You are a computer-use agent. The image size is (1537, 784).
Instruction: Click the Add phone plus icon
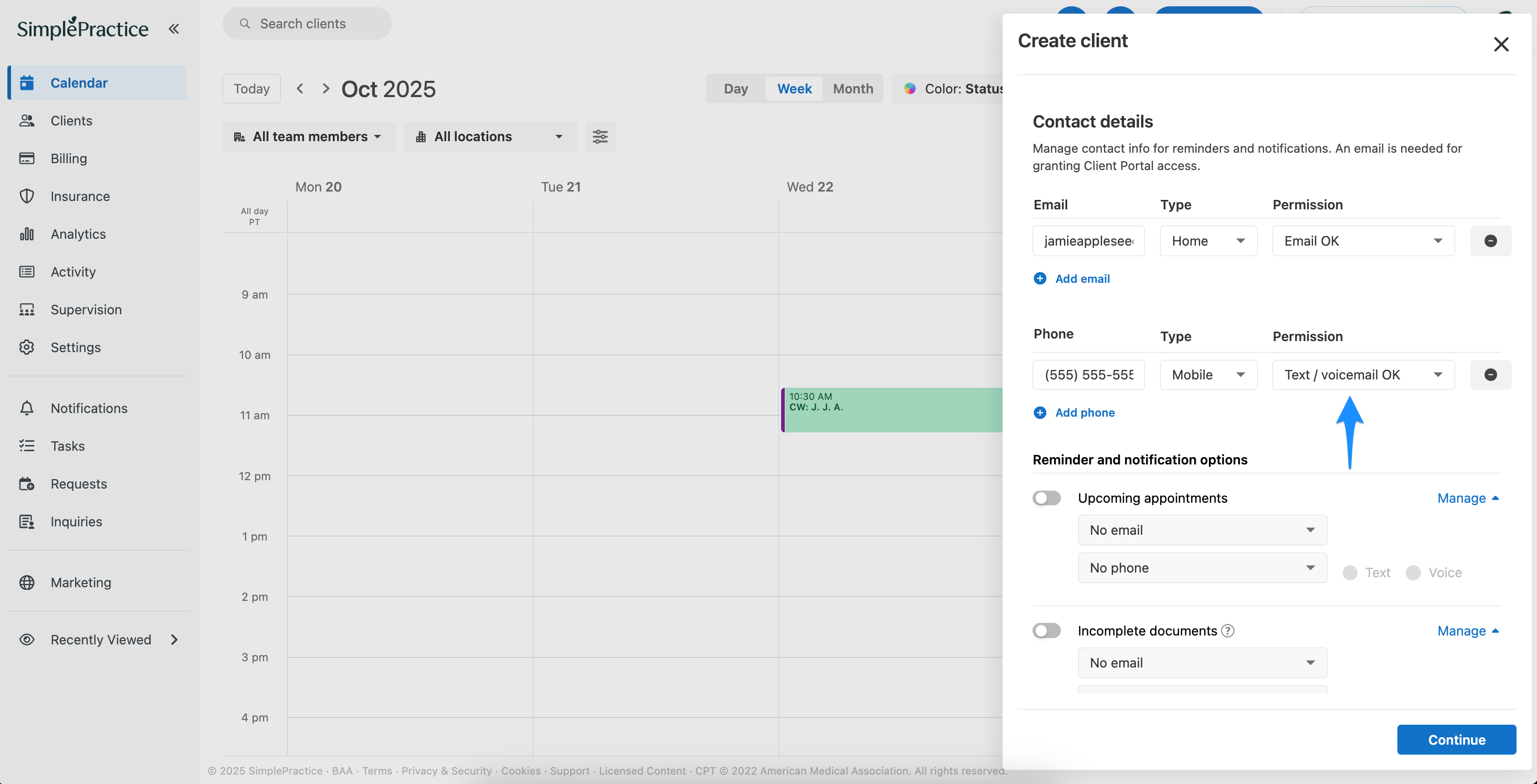pyautogui.click(x=1039, y=413)
